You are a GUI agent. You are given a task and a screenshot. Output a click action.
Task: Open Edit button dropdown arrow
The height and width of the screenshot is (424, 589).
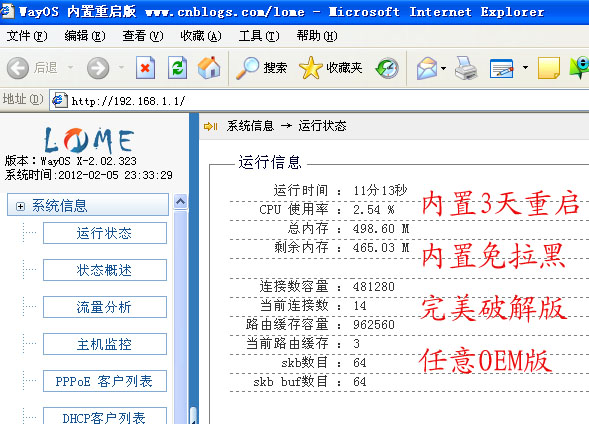coord(526,68)
